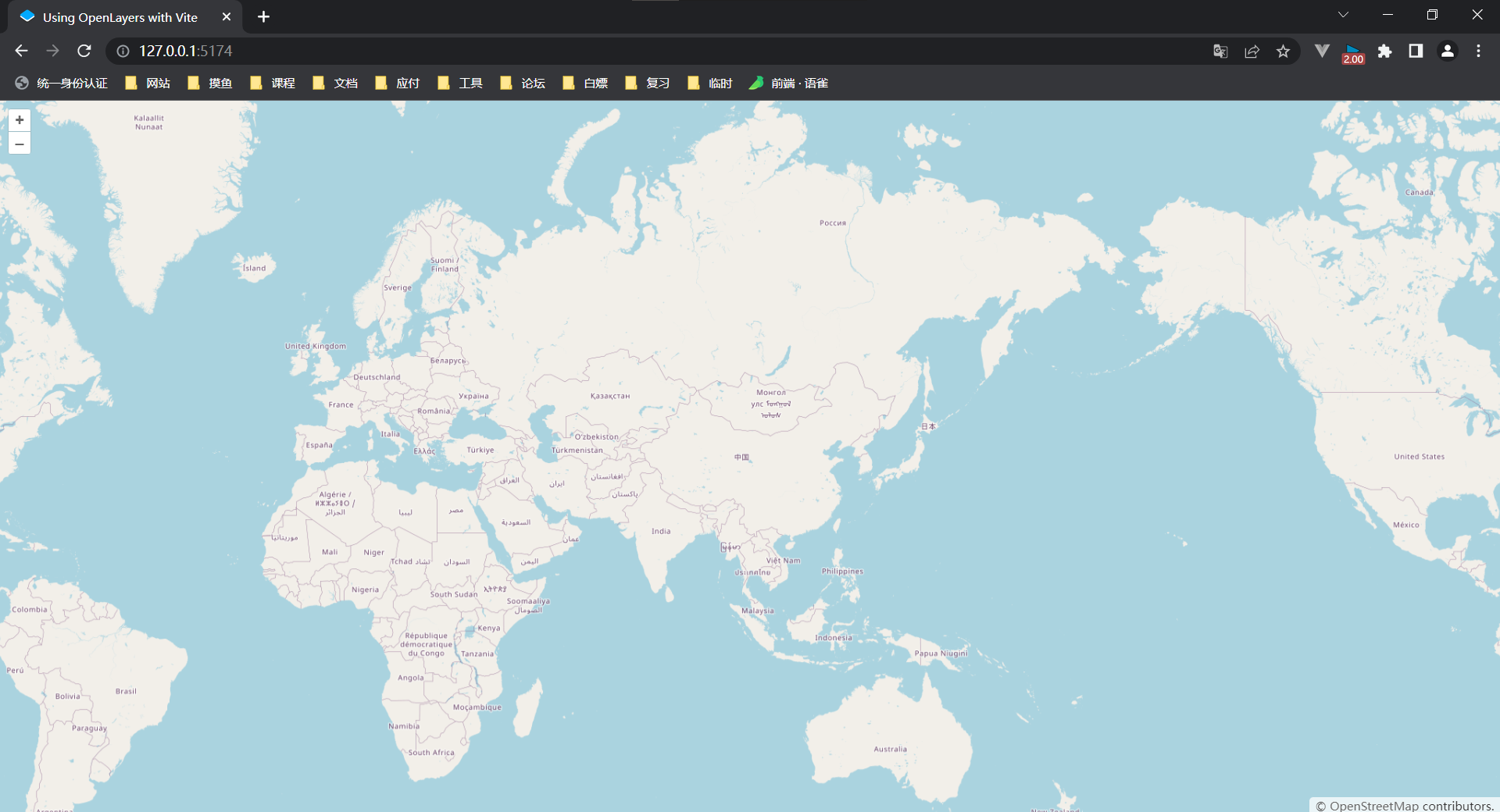Screen dimensions: 1500x812
Task: Open the Extensions puzzle menu
Action: click(1384, 51)
